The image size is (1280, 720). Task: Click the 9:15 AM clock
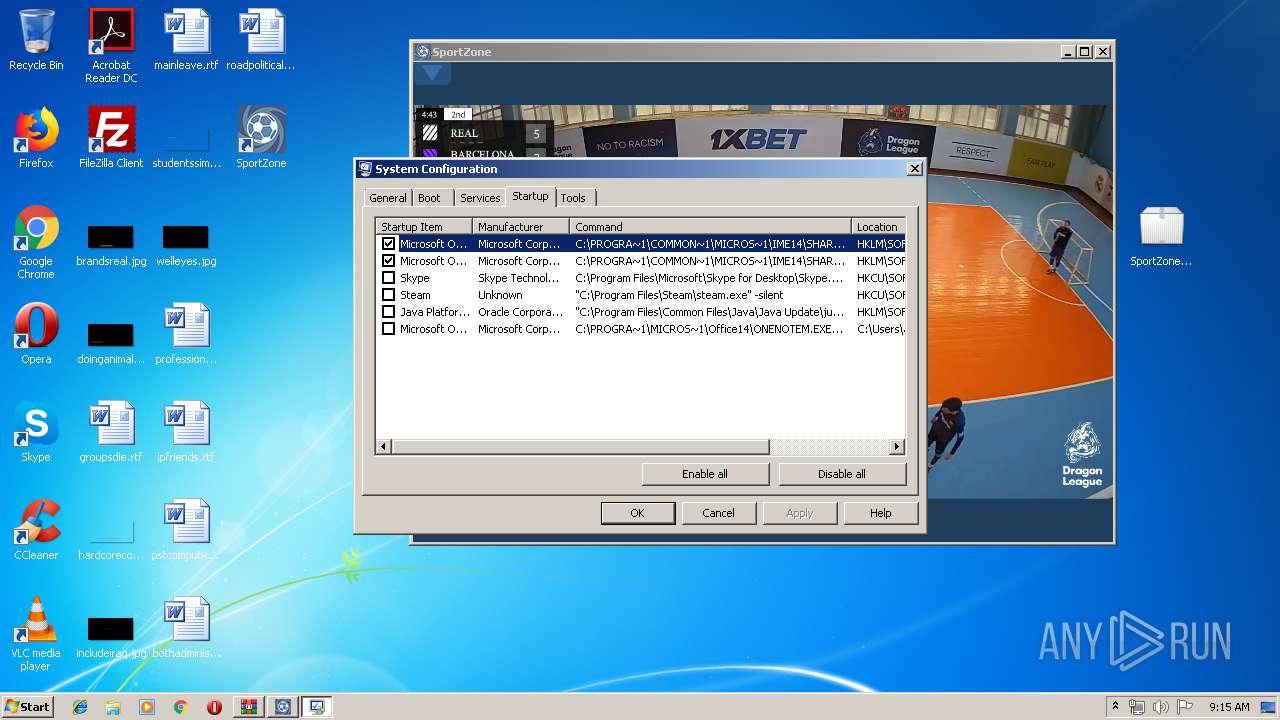[x=1228, y=707]
